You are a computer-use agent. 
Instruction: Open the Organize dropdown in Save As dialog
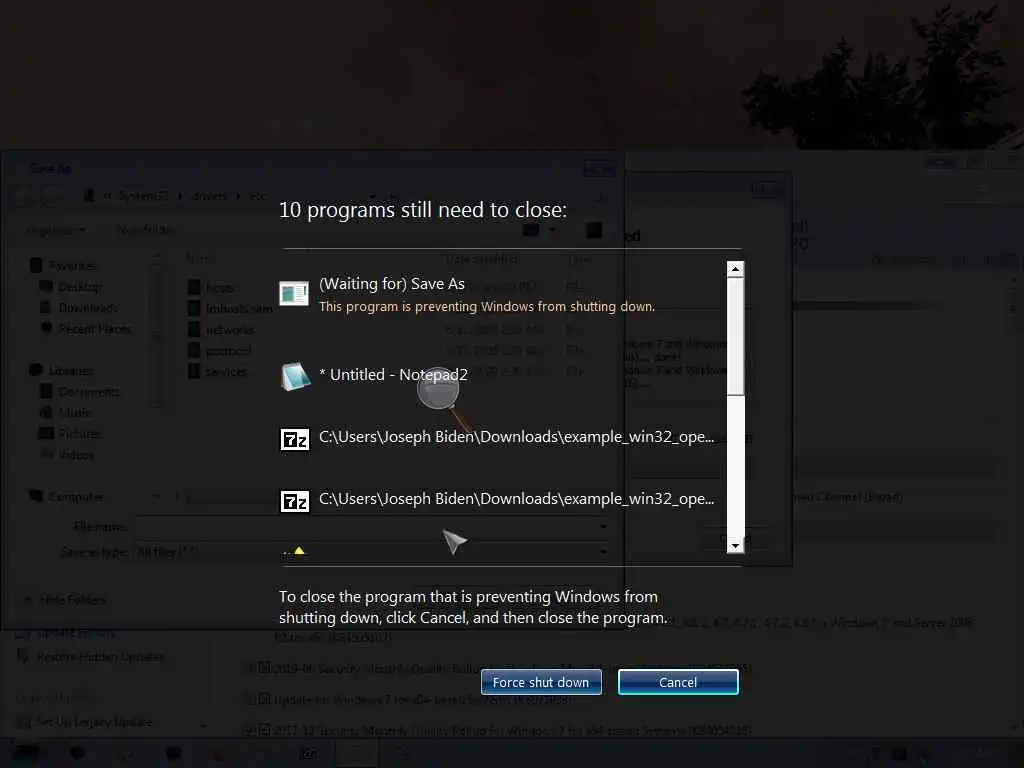(56, 230)
